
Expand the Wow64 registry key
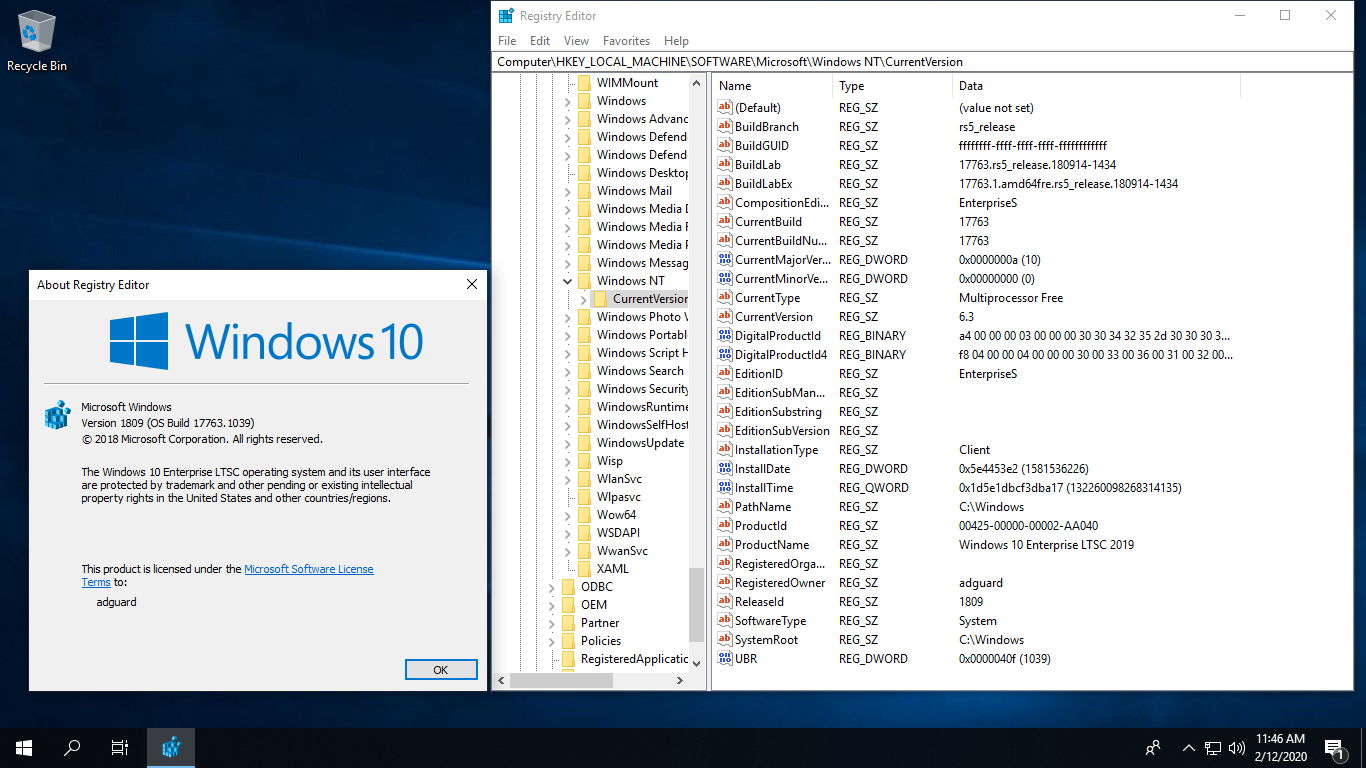[x=568, y=515]
